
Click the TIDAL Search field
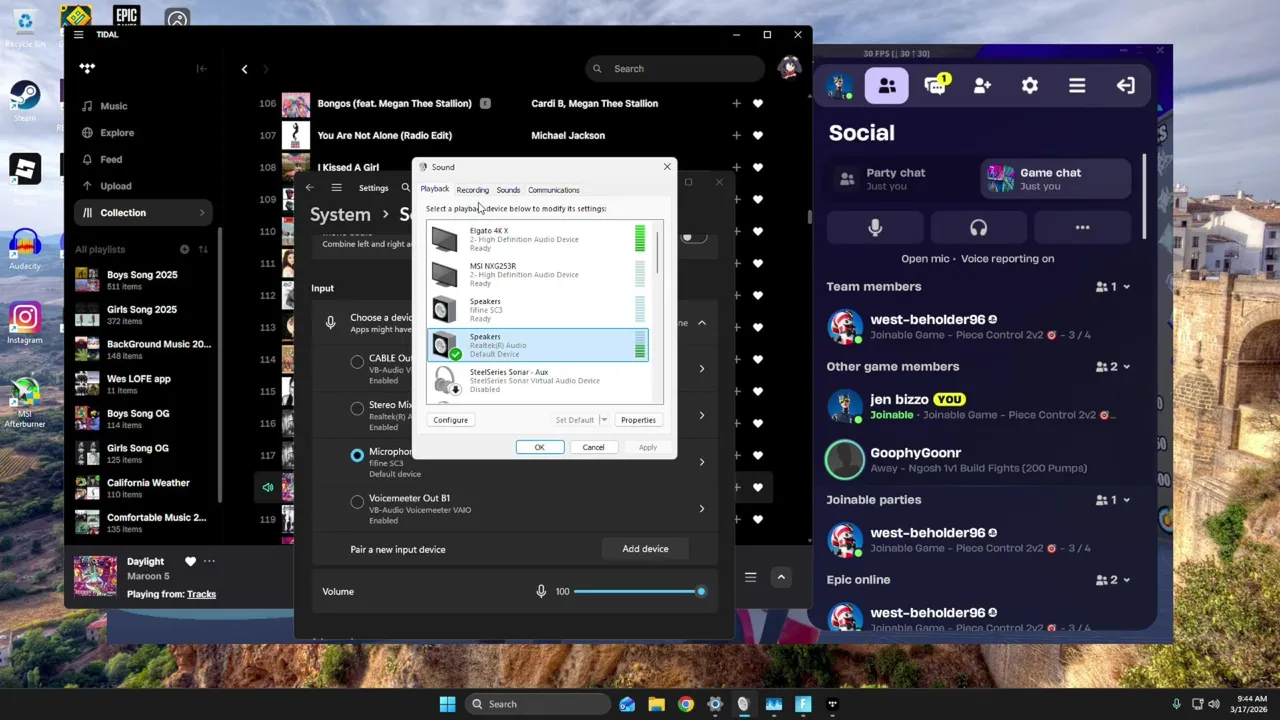click(675, 69)
